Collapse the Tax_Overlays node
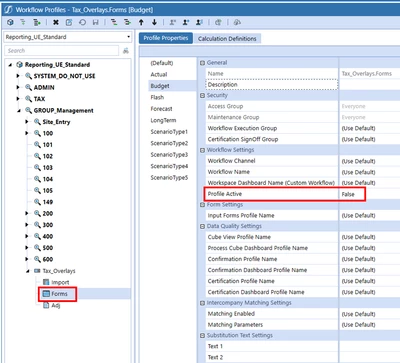This screenshot has width=400, height=363. [x=28, y=271]
